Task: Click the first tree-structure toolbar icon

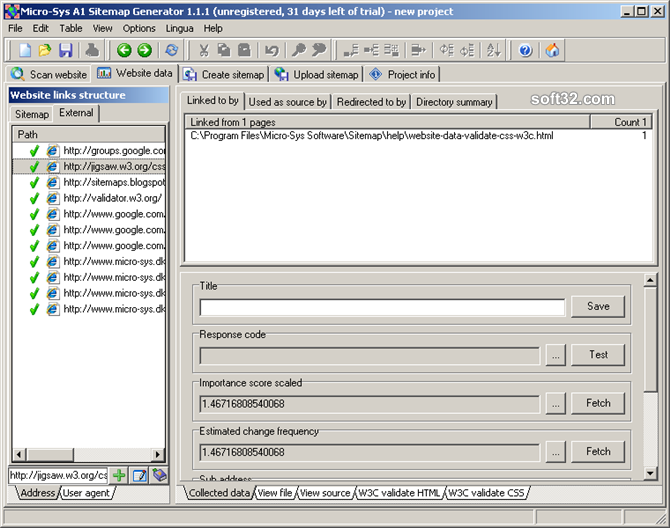Action: [x=351, y=50]
